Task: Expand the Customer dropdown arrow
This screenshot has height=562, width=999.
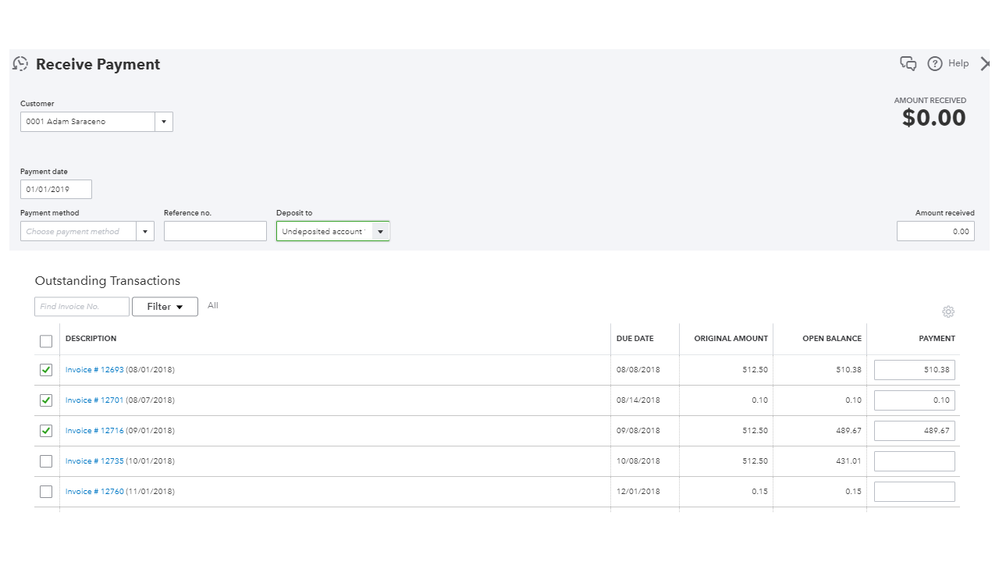Action: 164,122
